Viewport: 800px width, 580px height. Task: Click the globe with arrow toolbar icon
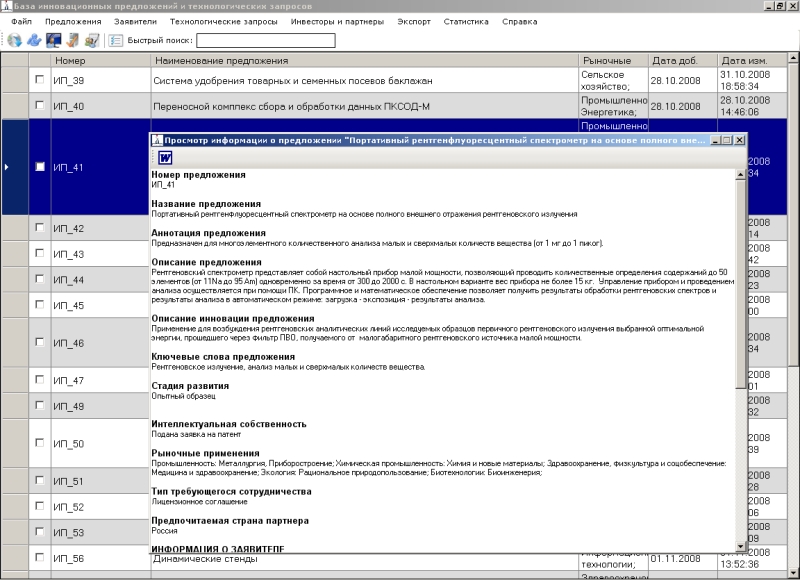(x=14, y=40)
